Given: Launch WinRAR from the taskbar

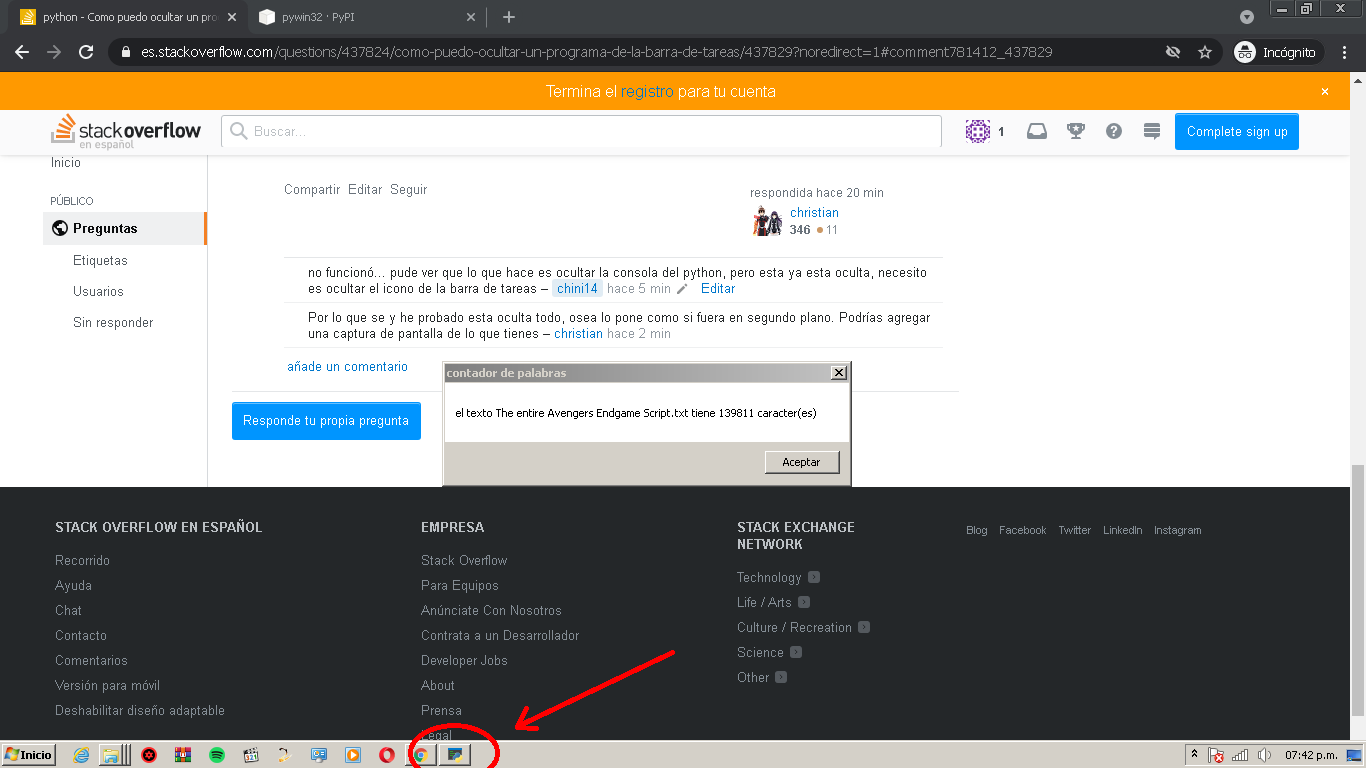Looking at the screenshot, I should [182, 755].
